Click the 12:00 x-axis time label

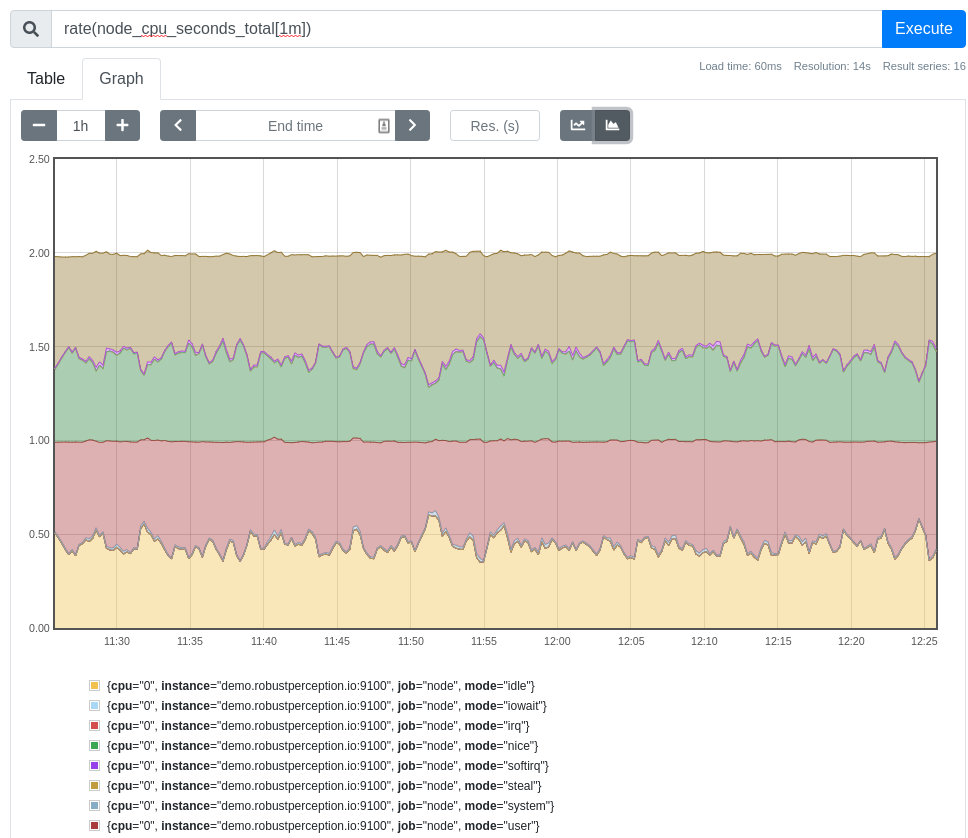tap(557, 641)
